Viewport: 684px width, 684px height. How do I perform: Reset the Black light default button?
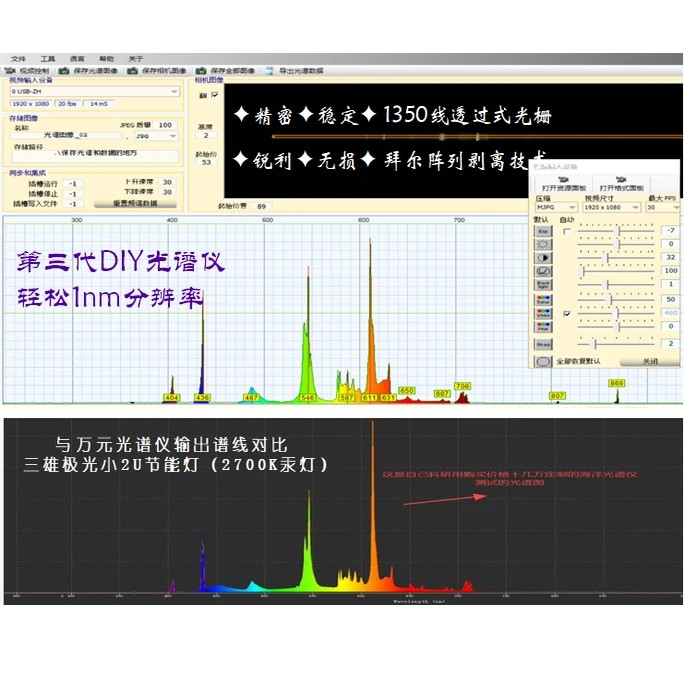(543, 285)
